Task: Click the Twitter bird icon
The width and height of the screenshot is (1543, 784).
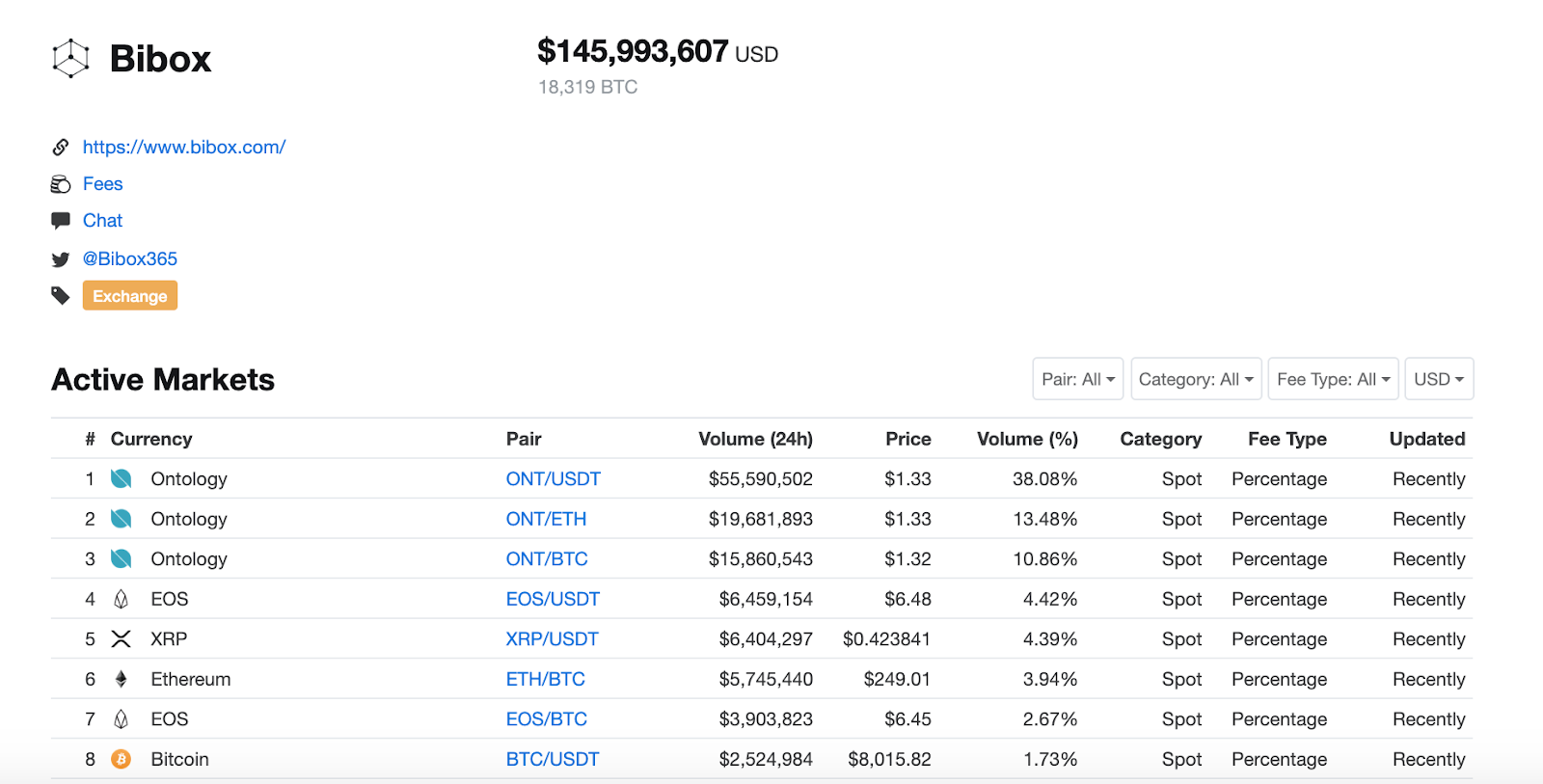Action: (x=61, y=258)
